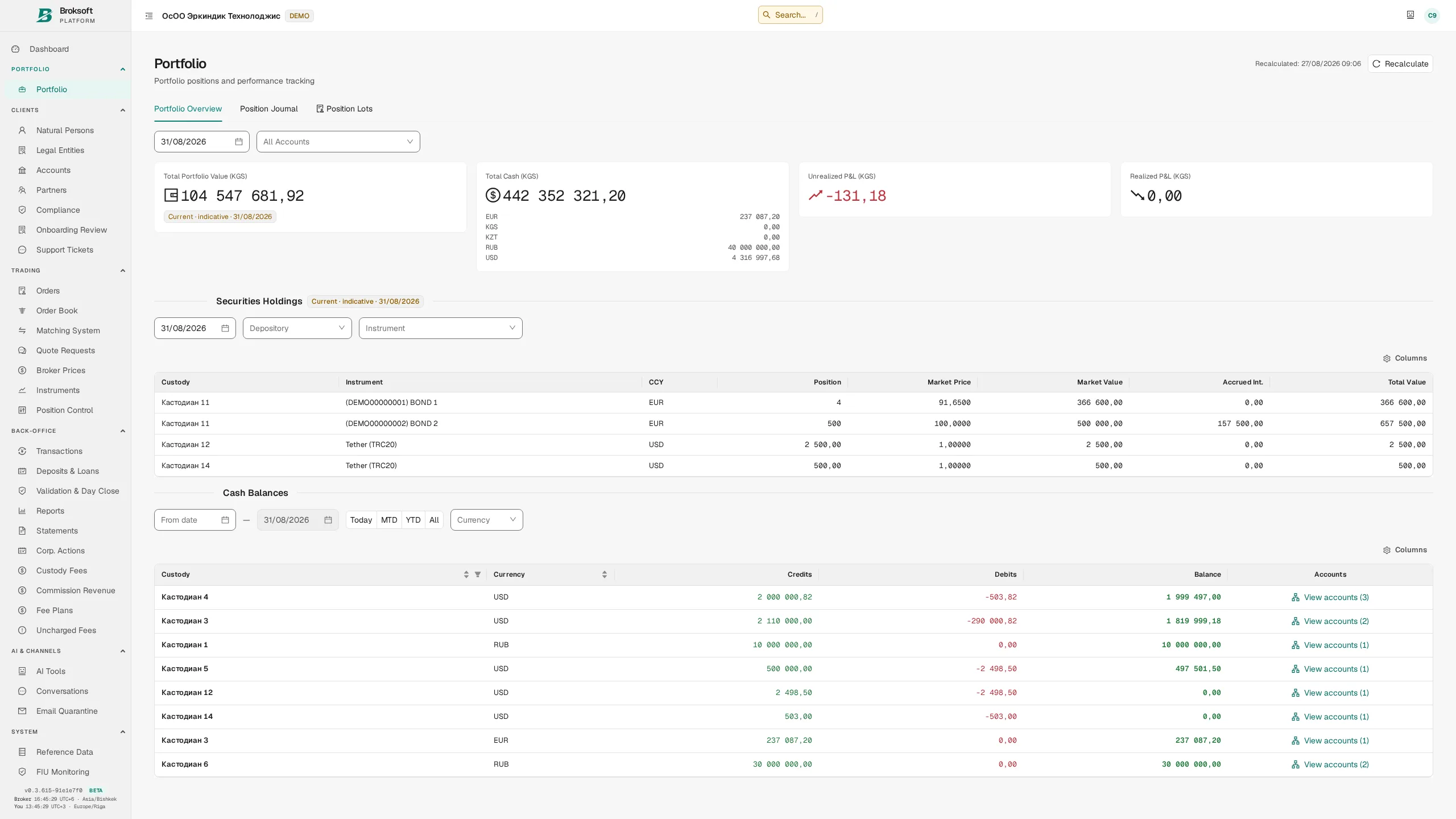This screenshot has height=819, width=1456.
Task: Select the Today range option
Action: coord(361,520)
